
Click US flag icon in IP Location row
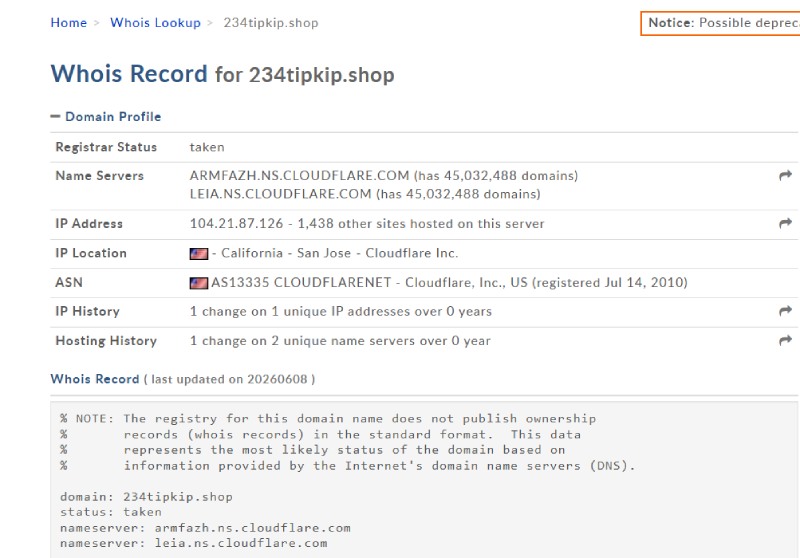198,253
